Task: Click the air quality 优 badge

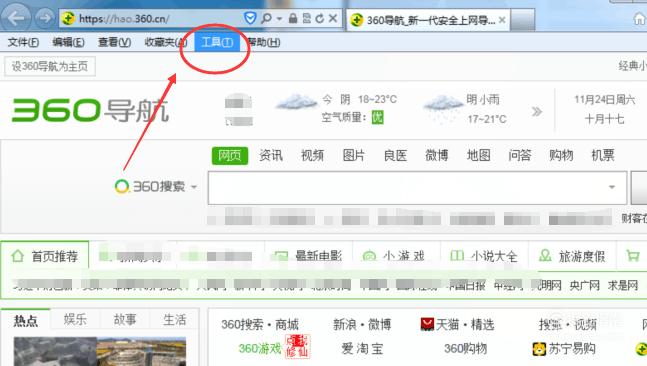Action: click(x=377, y=117)
